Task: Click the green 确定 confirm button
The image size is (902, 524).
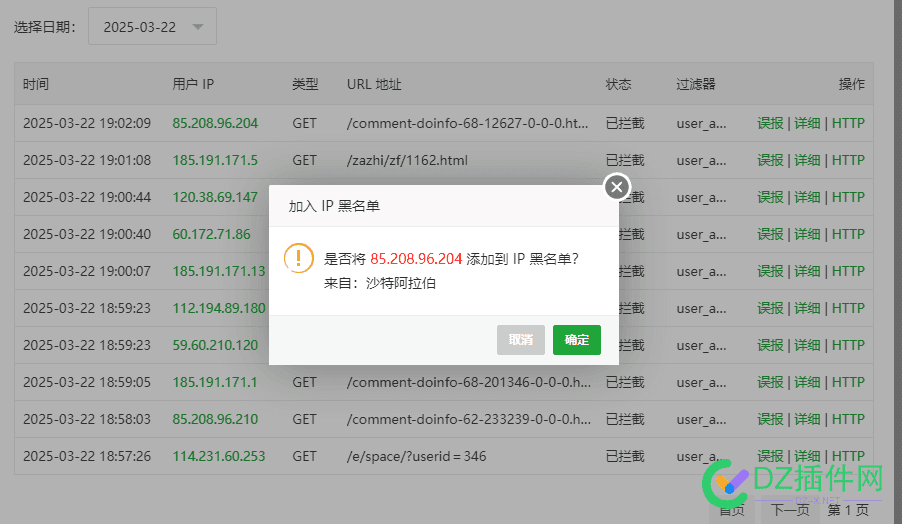Action: 576,340
